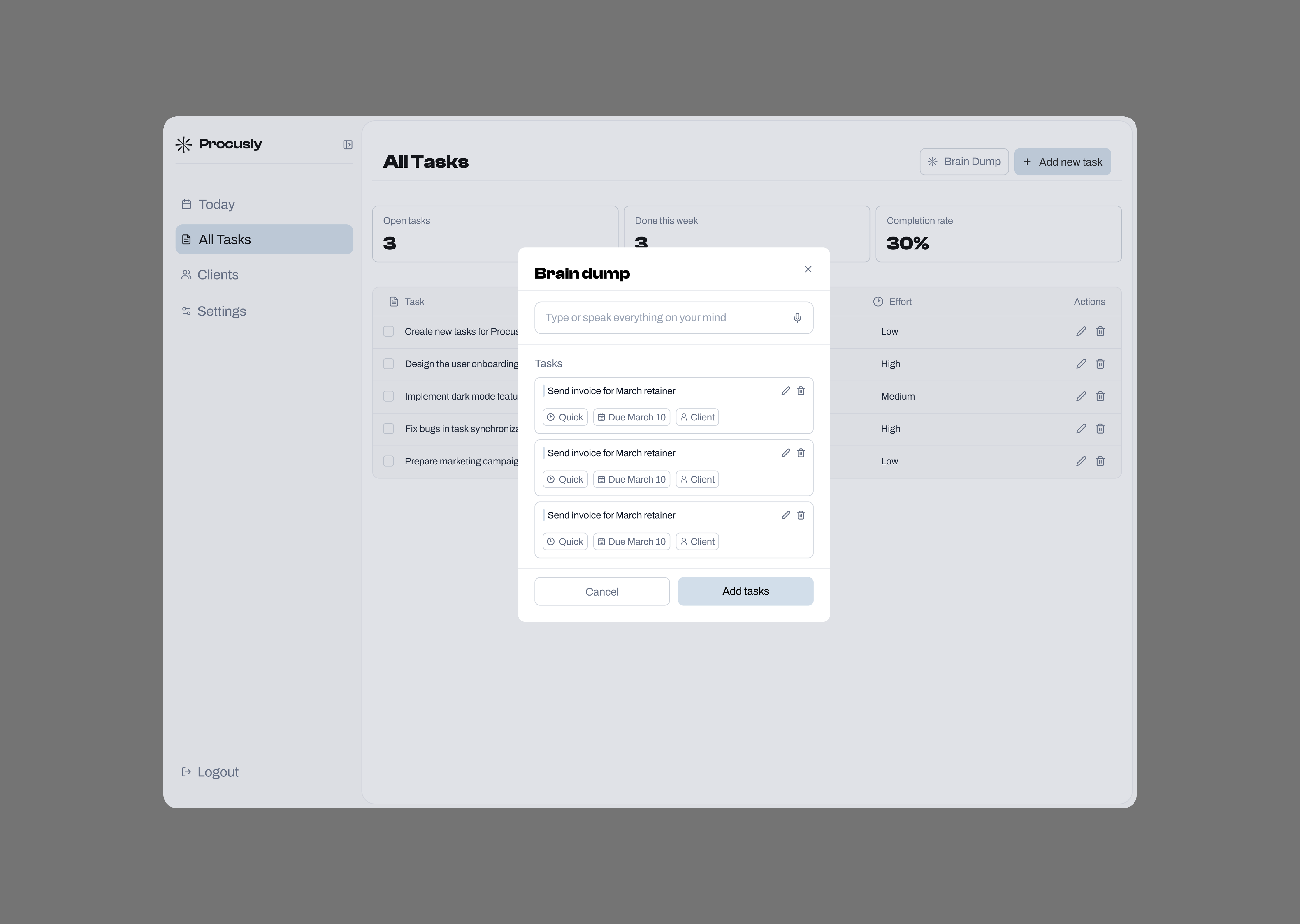Check off 'Design the user onboarding' task
Image resolution: width=1300 pixels, height=924 pixels.
[x=388, y=364]
